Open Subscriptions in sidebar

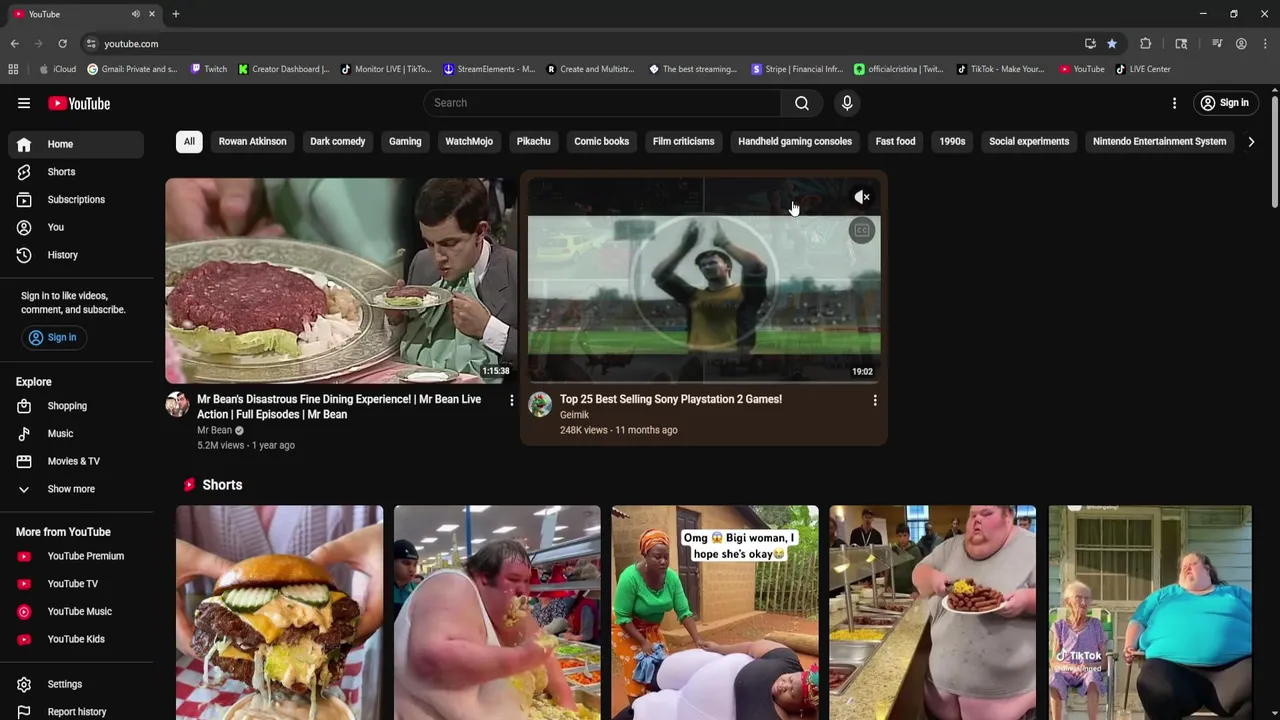[x=76, y=200]
